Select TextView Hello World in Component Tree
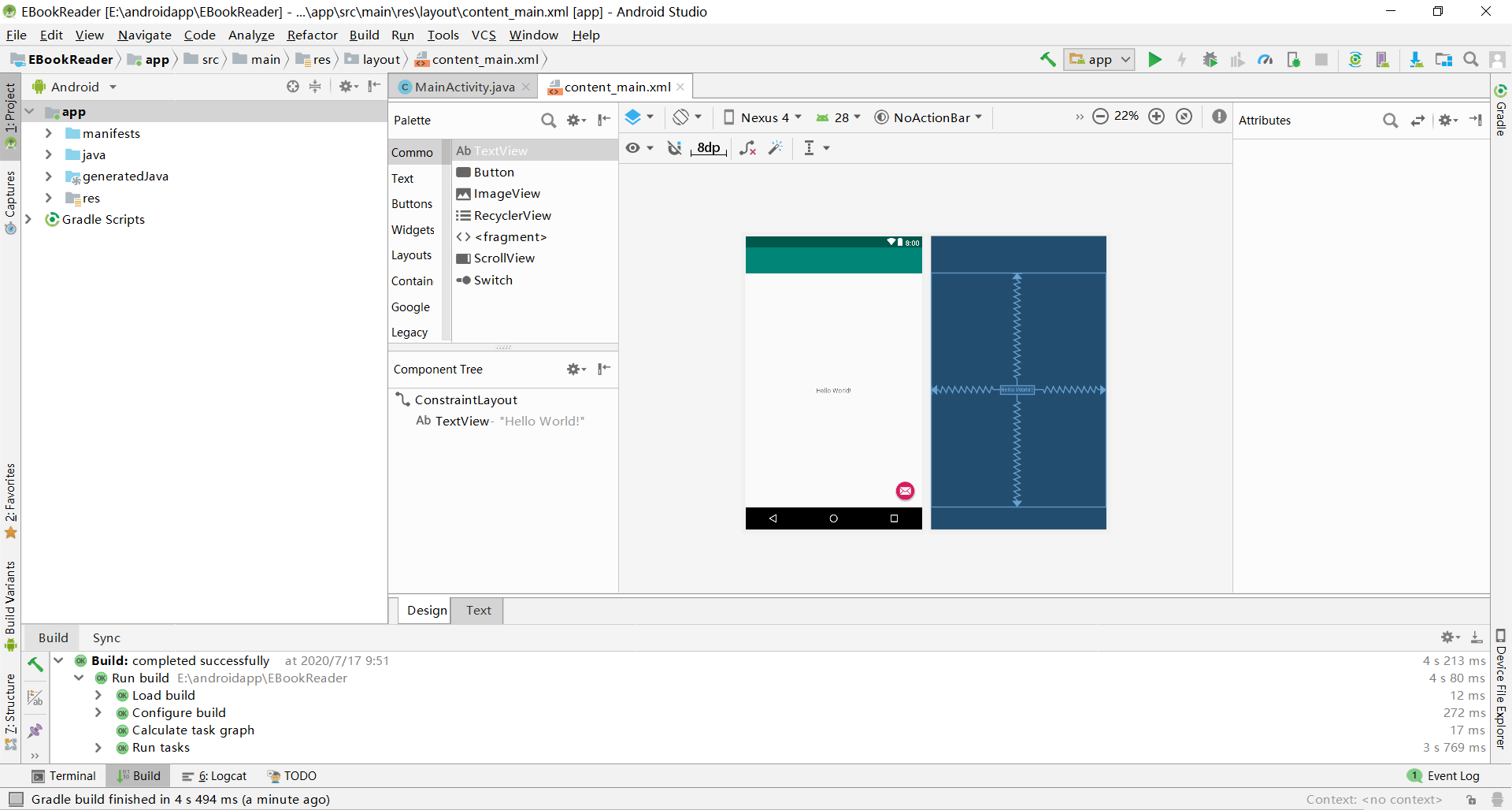The height and width of the screenshot is (810, 1512). click(500, 421)
